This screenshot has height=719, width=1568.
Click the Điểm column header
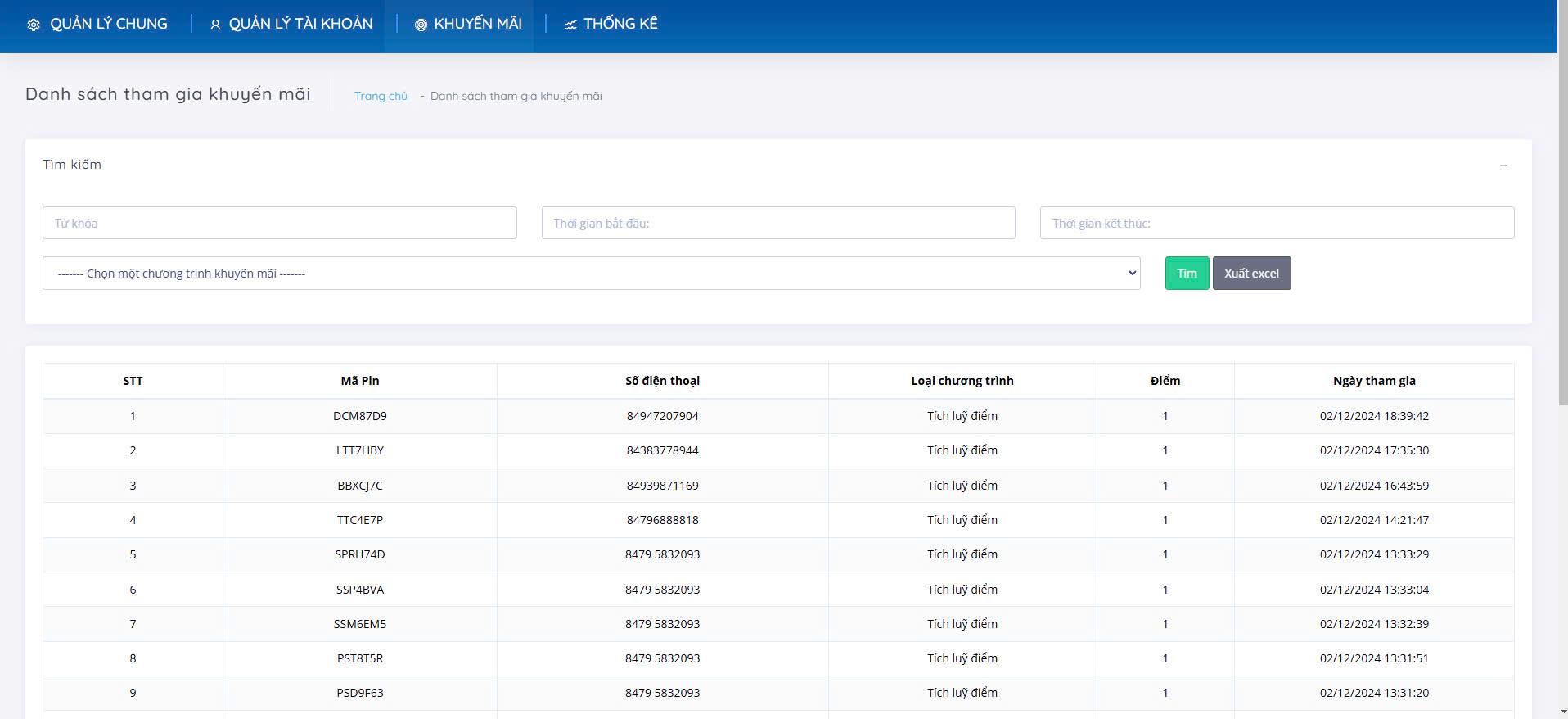(x=1165, y=381)
